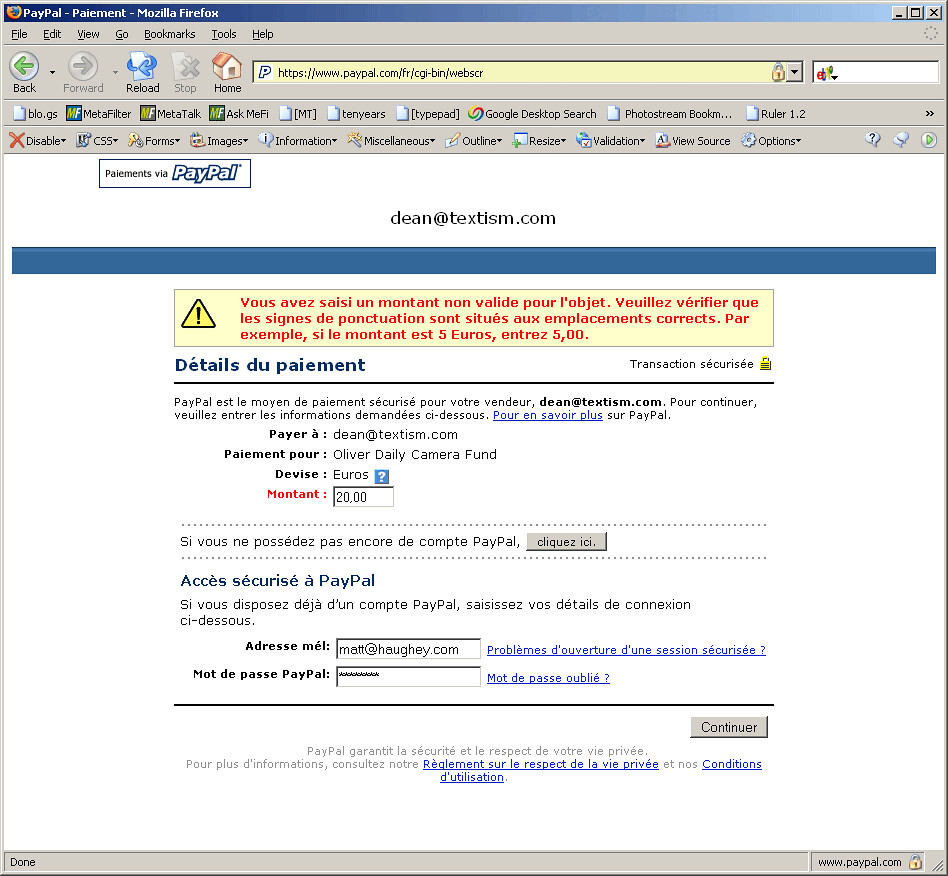Click the PayPal favicon in the address bar
The width and height of the screenshot is (948, 876).
pos(263,72)
